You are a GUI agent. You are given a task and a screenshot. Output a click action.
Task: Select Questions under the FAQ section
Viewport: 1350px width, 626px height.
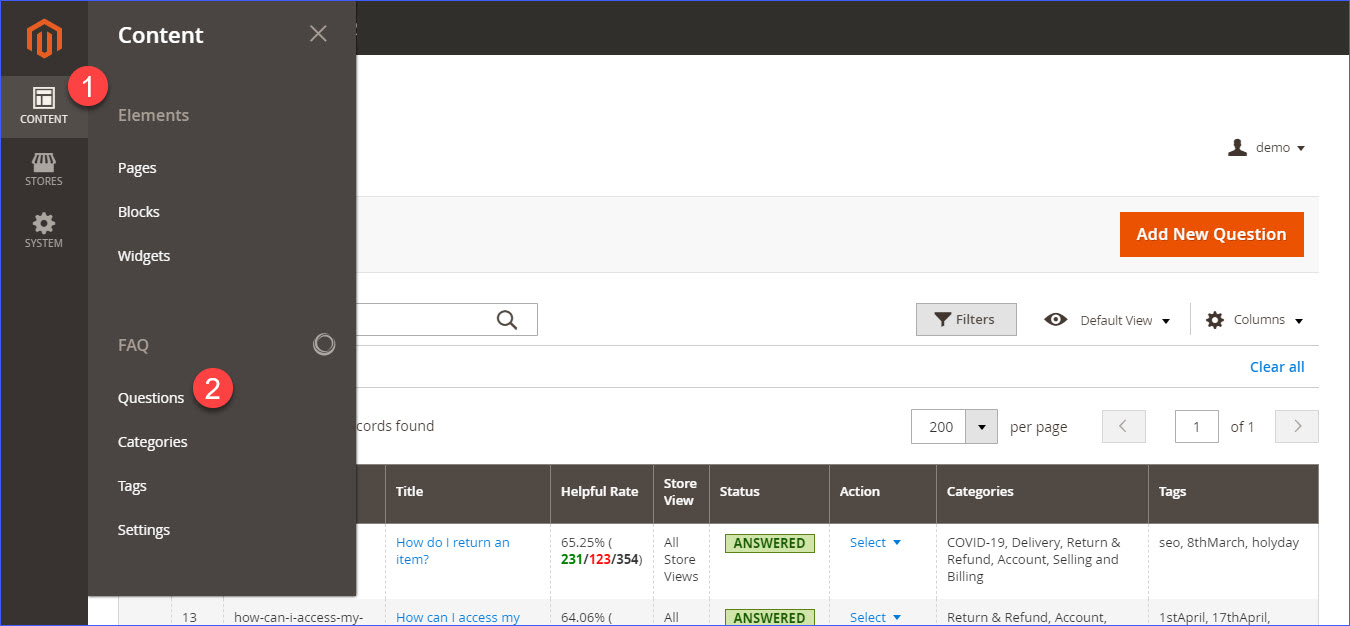point(151,397)
